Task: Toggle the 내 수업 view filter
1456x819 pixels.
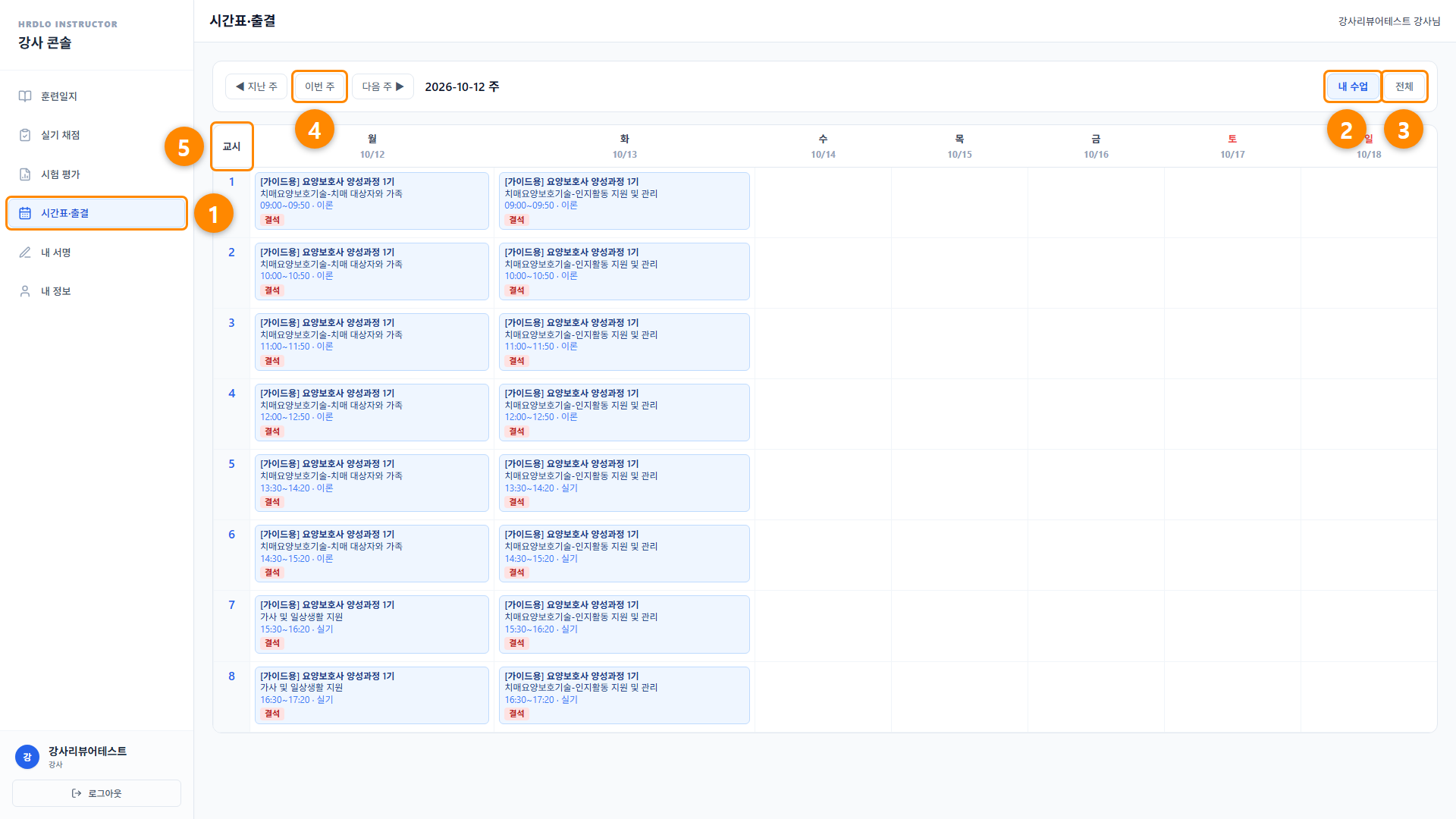Action: point(1352,86)
